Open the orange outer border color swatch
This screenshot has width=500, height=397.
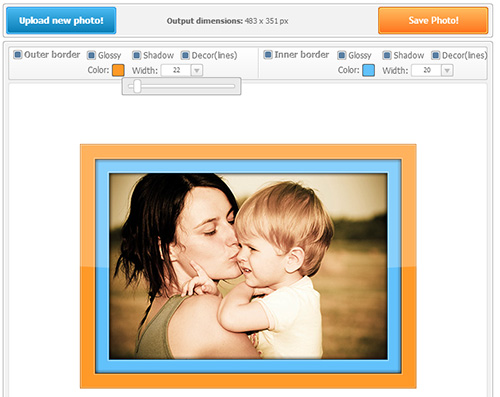pos(118,70)
